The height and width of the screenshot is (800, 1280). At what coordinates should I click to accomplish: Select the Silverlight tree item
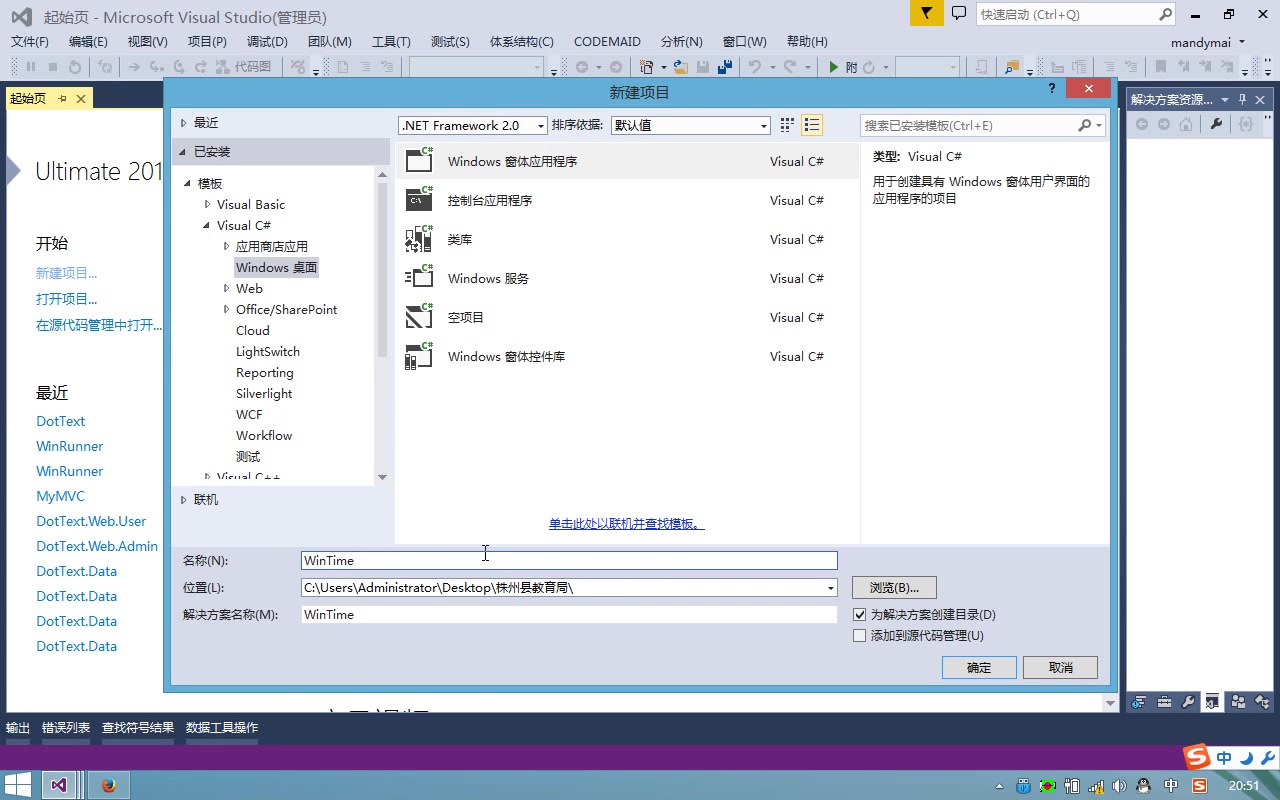click(x=264, y=393)
